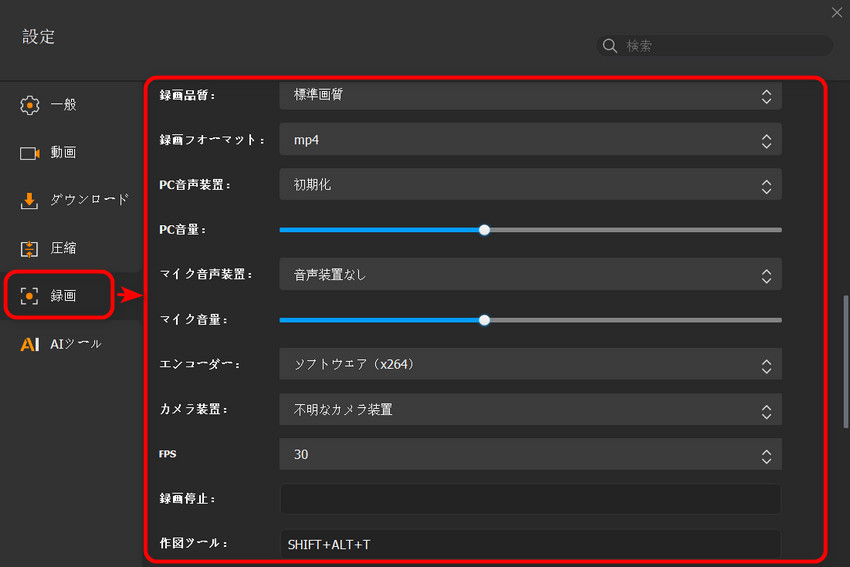Open the カメラ装置 dropdown showing 不明なカメラ装置
The image size is (850, 567).
tap(530, 409)
